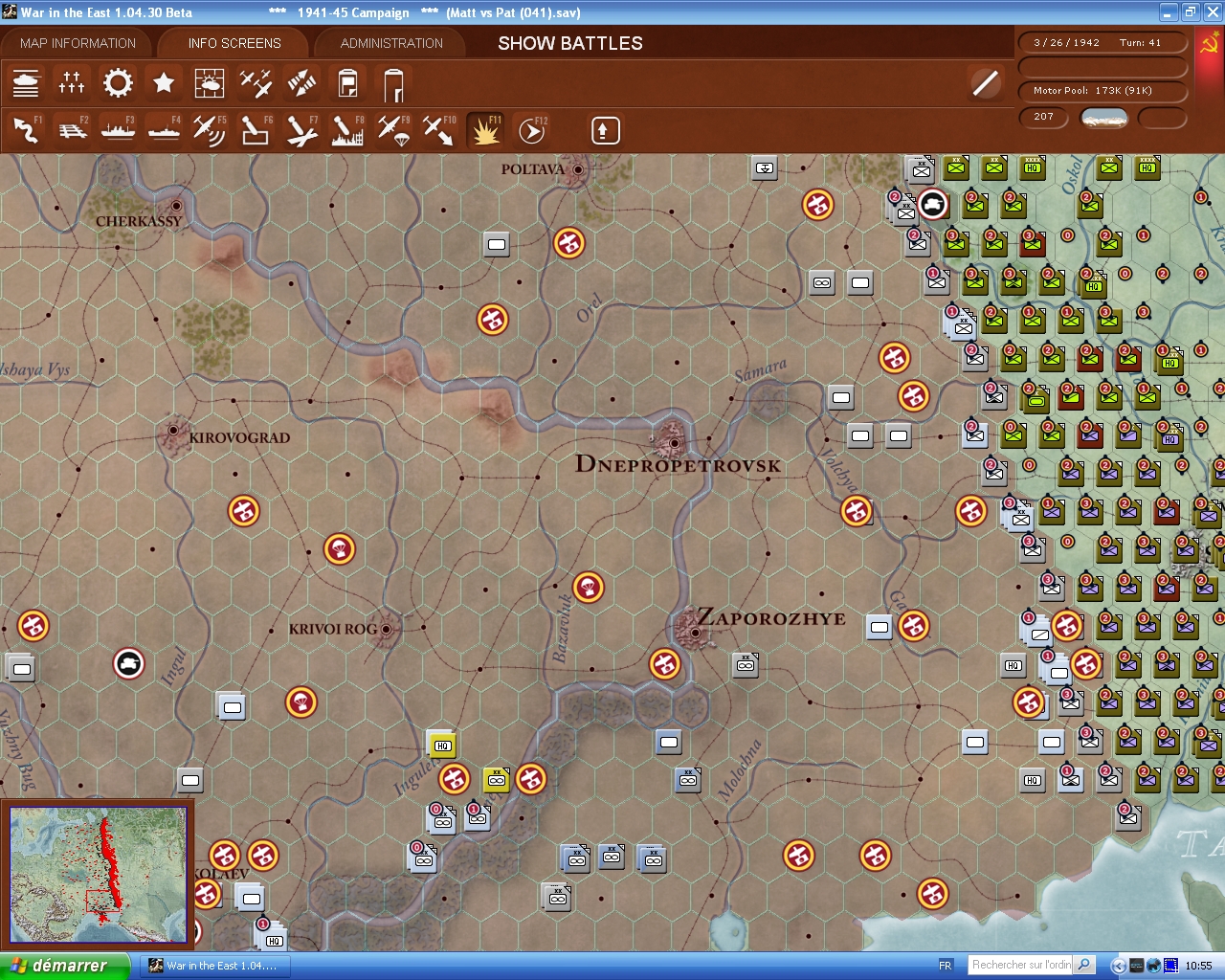Viewport: 1225px width, 980px height.
Task: Click the Krivoi Rog city marker
Action: pos(386,630)
